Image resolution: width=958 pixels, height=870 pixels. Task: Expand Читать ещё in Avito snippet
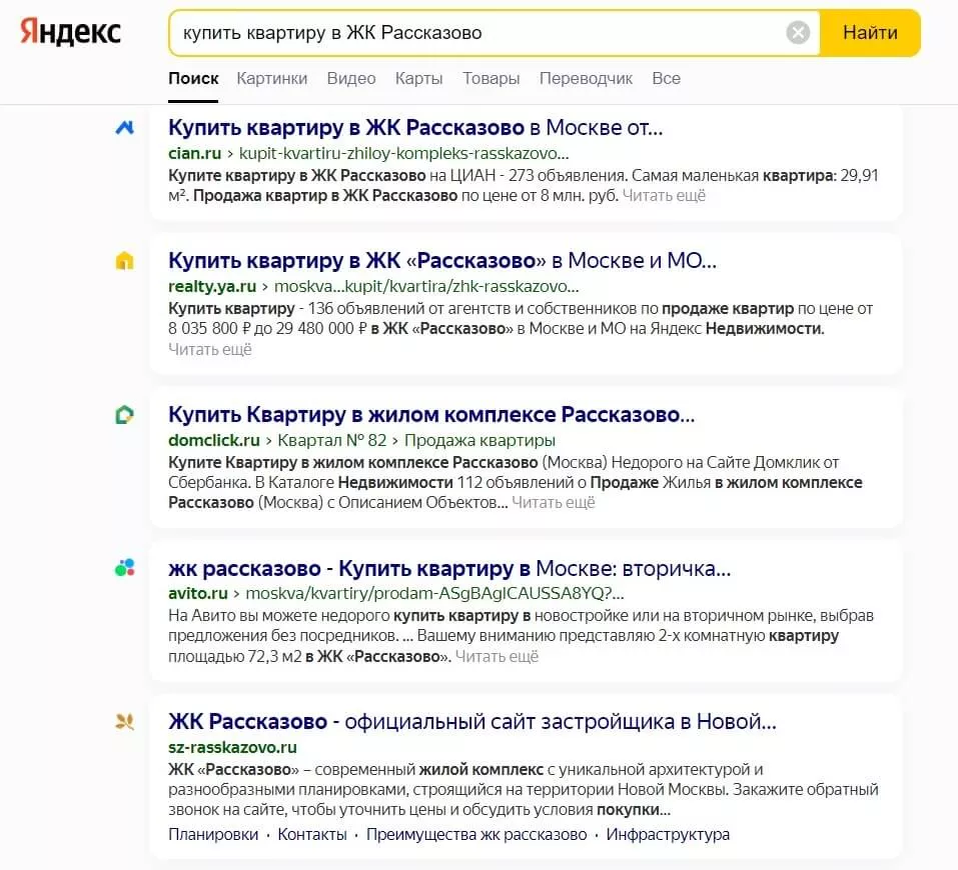(497, 657)
